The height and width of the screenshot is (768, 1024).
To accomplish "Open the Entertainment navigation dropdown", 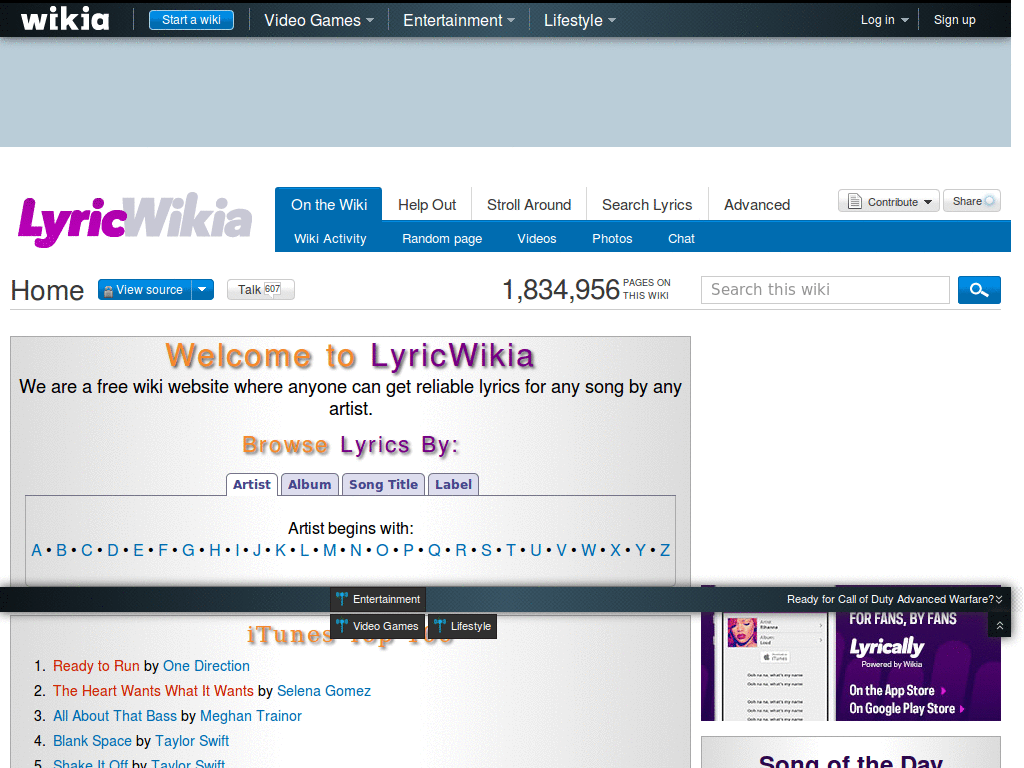I will tap(458, 19).
